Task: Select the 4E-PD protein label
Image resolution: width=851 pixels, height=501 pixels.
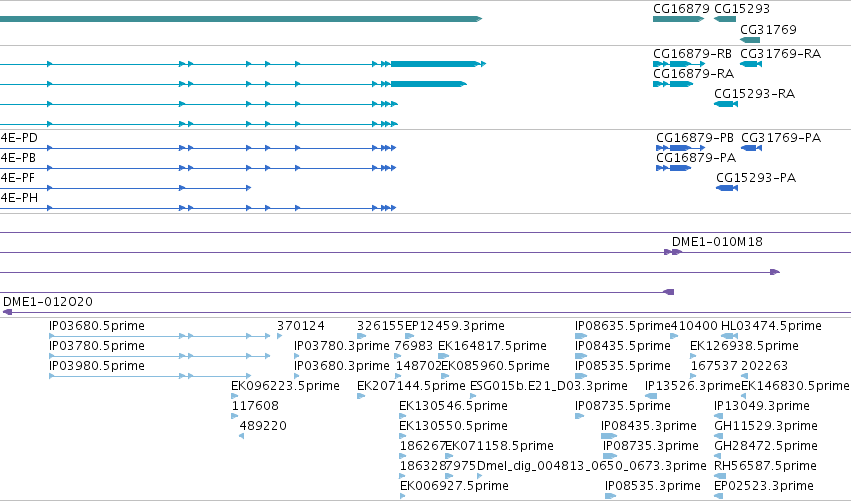Action: 19,138
